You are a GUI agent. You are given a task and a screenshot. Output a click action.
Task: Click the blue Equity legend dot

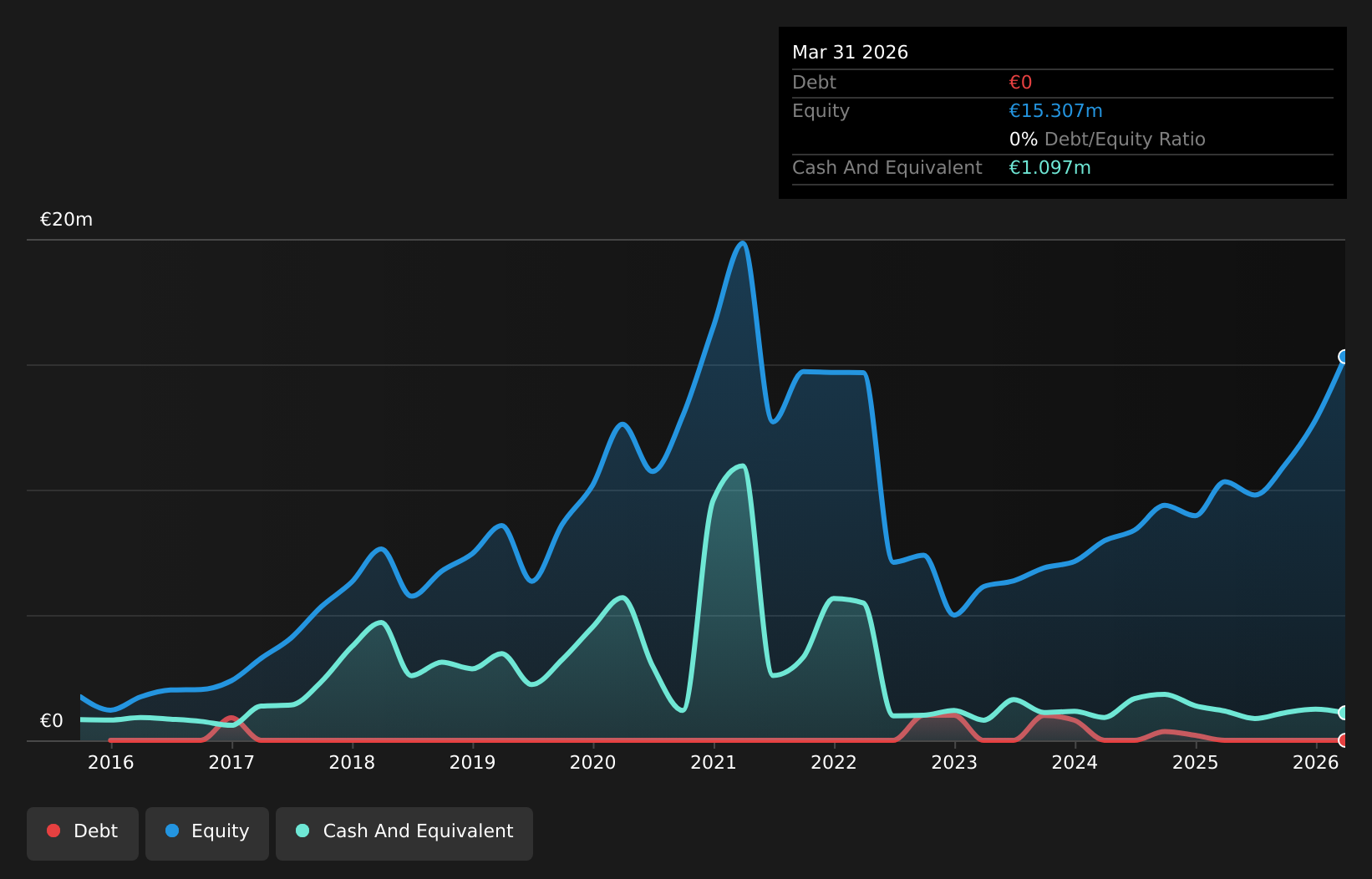pyautogui.click(x=172, y=831)
